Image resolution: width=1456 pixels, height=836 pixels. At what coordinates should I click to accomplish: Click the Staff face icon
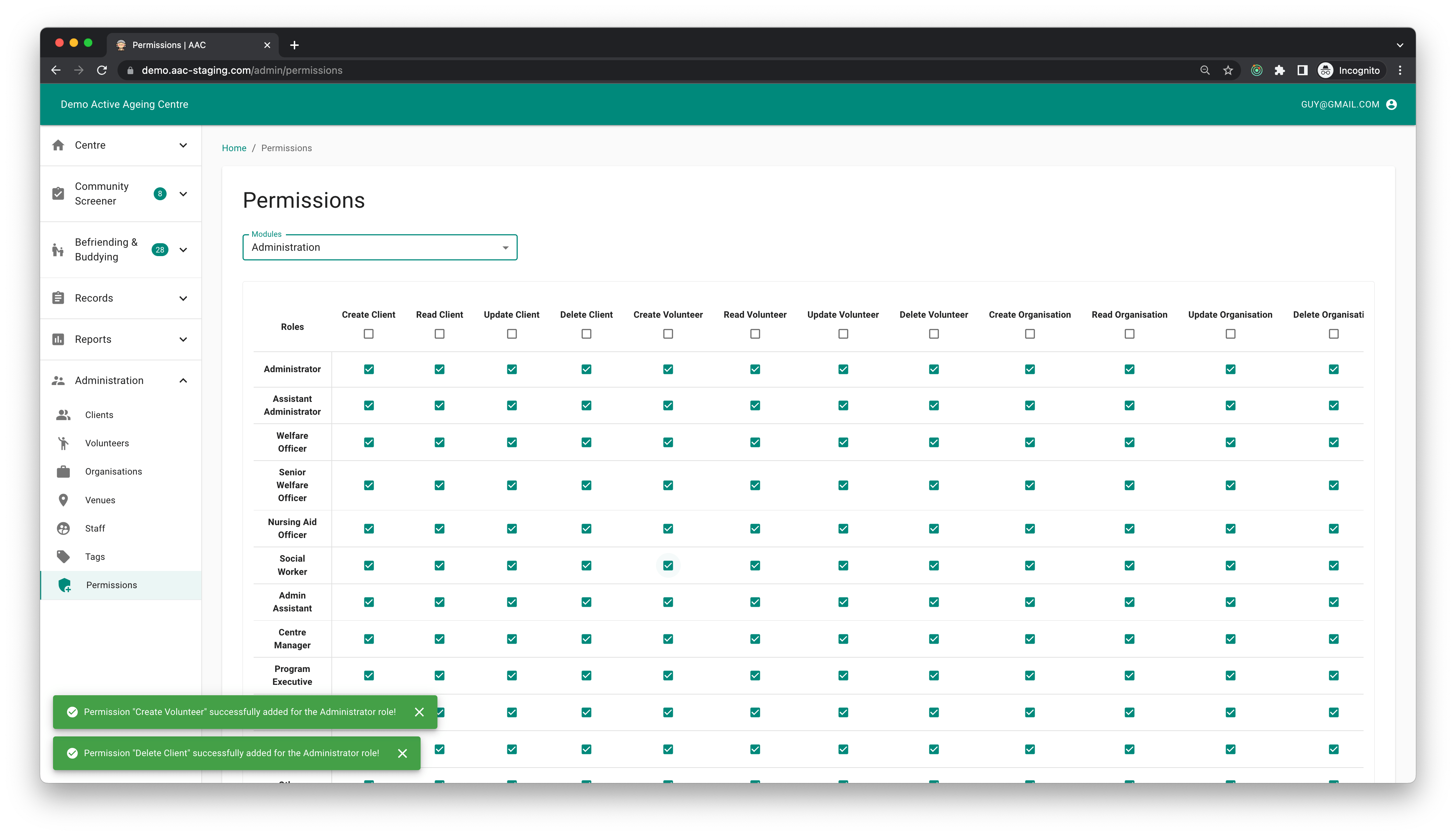point(63,528)
